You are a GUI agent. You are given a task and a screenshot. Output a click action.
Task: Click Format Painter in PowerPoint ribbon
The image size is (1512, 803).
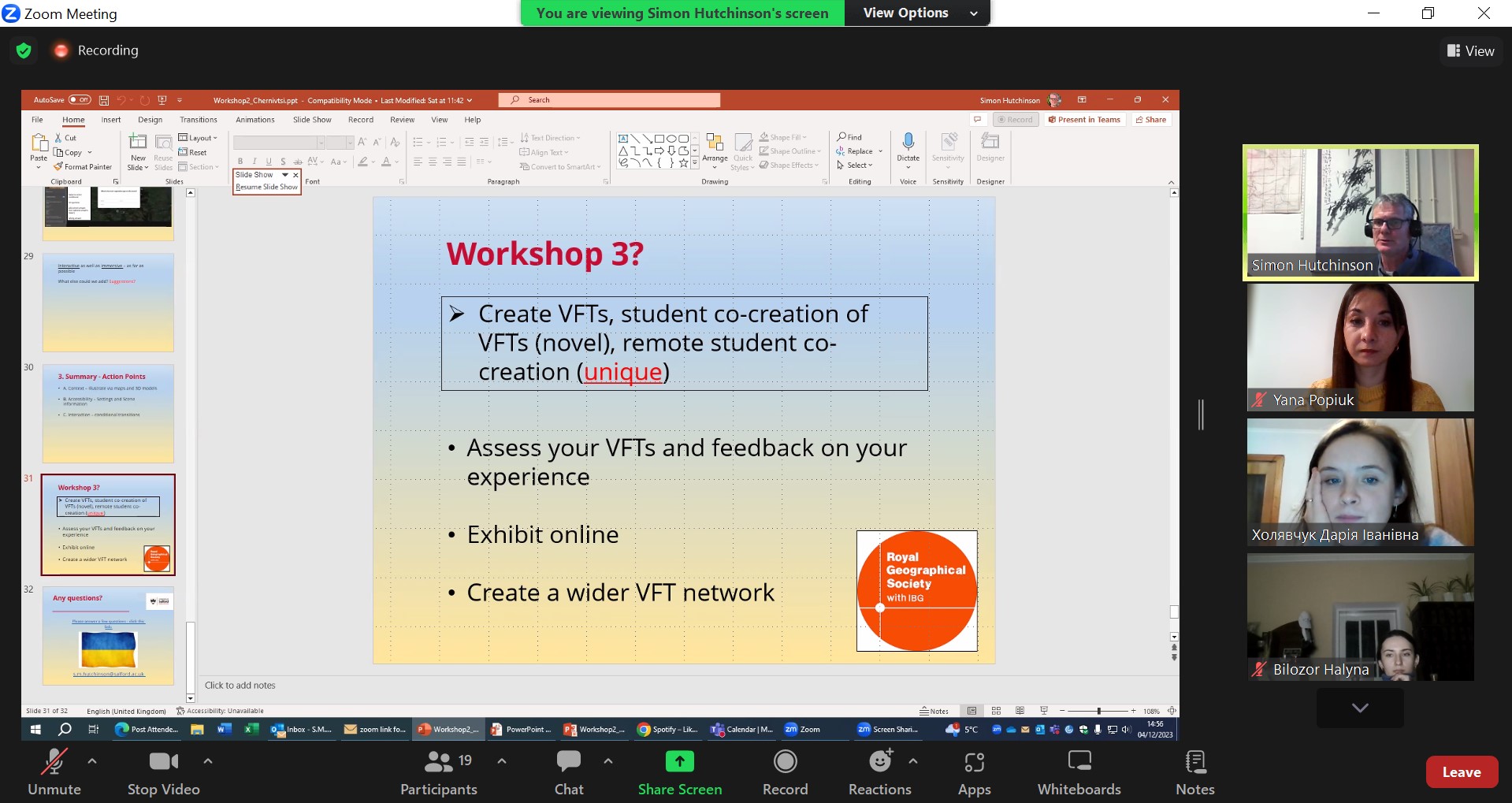[83, 167]
